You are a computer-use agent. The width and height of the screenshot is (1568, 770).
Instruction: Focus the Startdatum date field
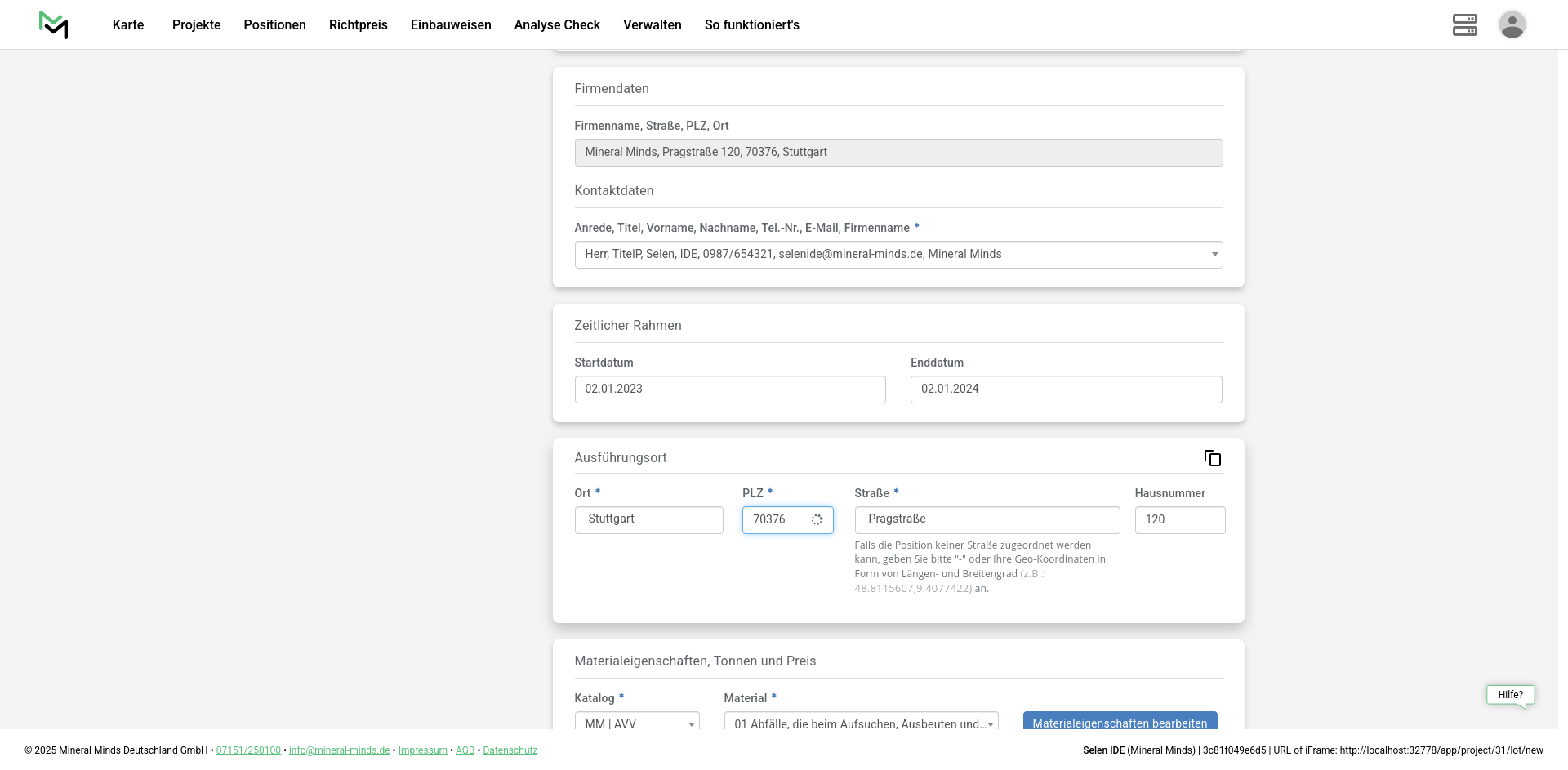729,389
